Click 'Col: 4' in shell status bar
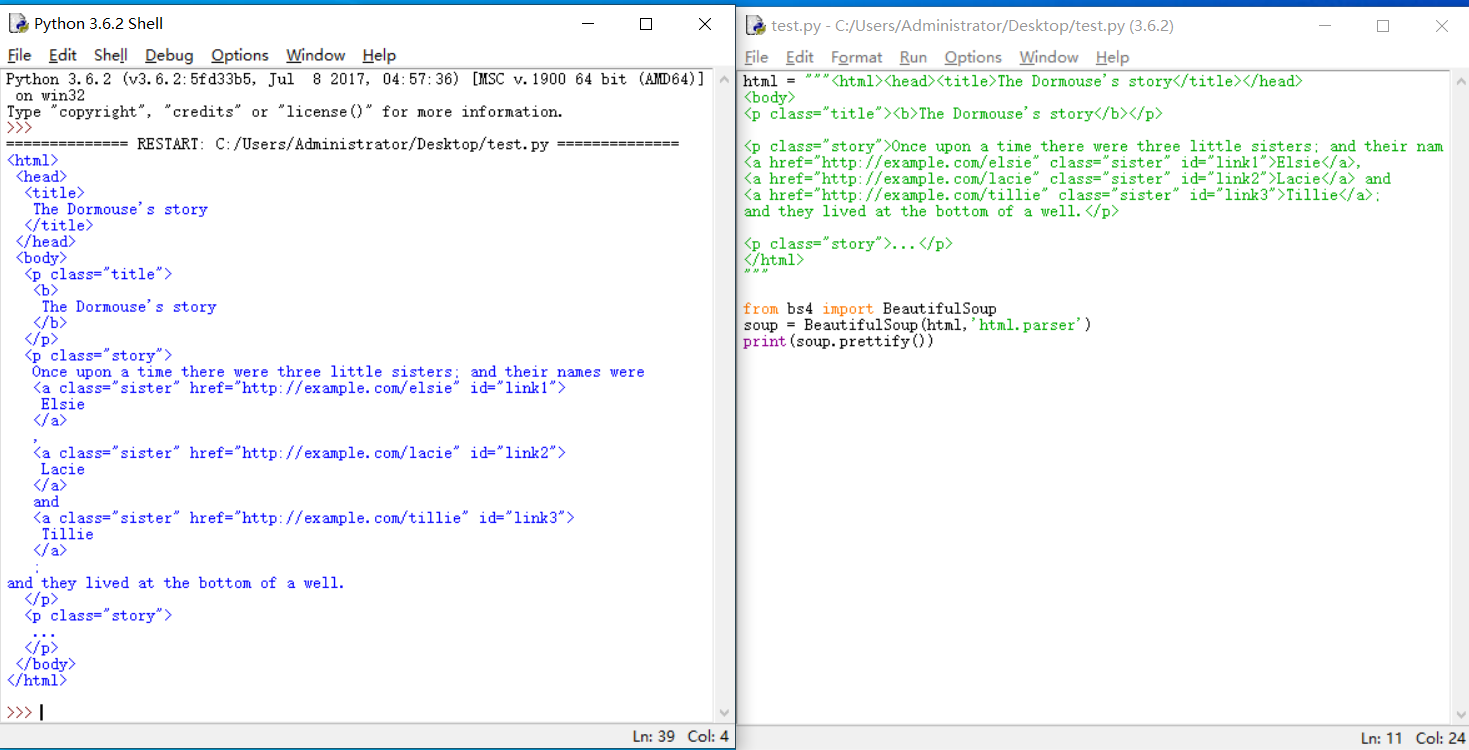Viewport: 1469px width, 750px height. (x=708, y=736)
